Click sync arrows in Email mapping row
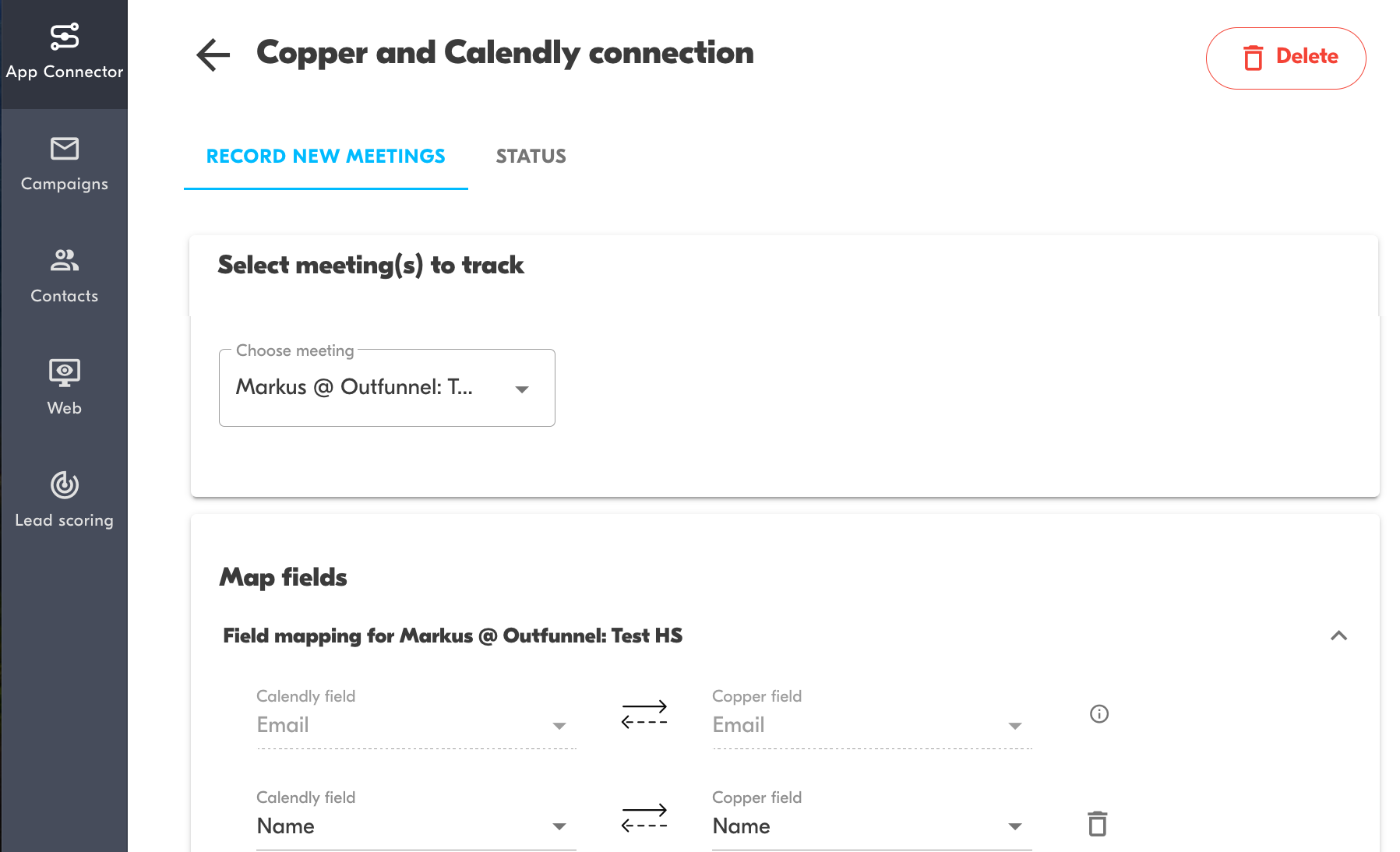The height and width of the screenshot is (852, 1400). [644, 714]
